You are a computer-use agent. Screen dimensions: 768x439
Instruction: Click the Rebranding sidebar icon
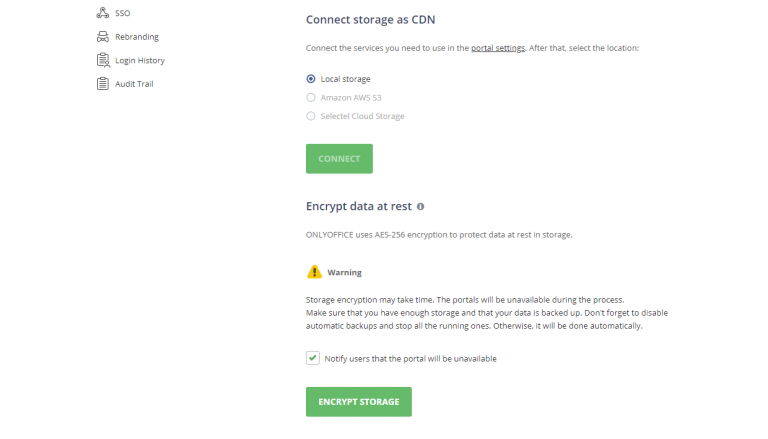102,37
